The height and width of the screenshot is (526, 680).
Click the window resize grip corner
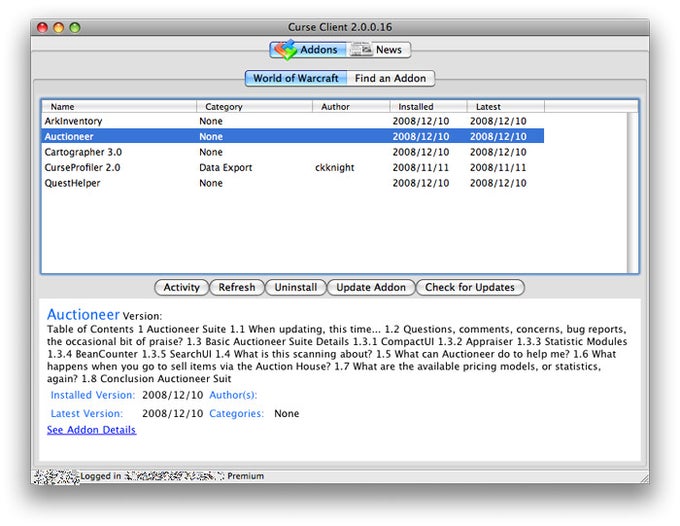[644, 477]
